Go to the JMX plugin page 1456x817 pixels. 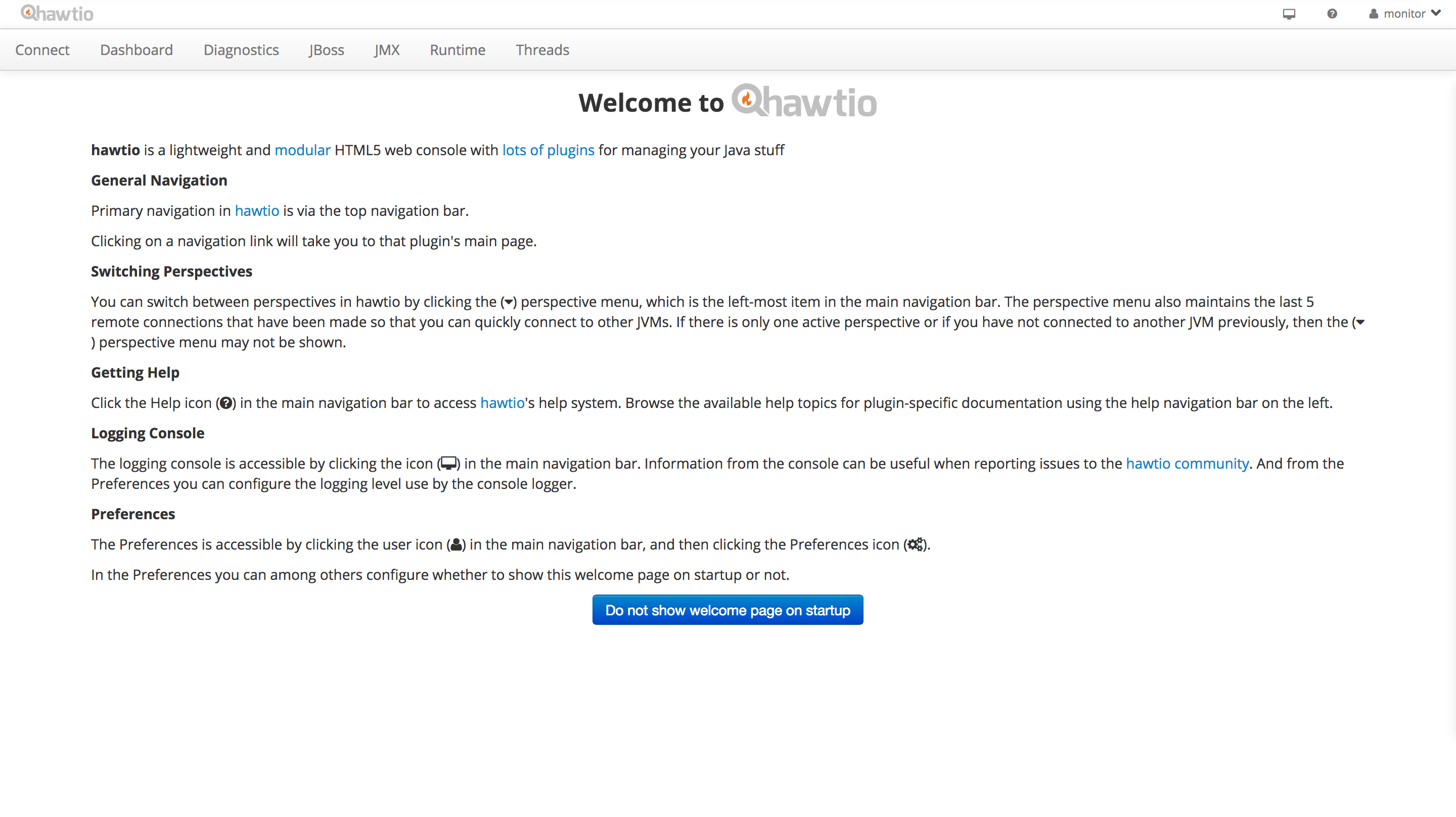[387, 50]
